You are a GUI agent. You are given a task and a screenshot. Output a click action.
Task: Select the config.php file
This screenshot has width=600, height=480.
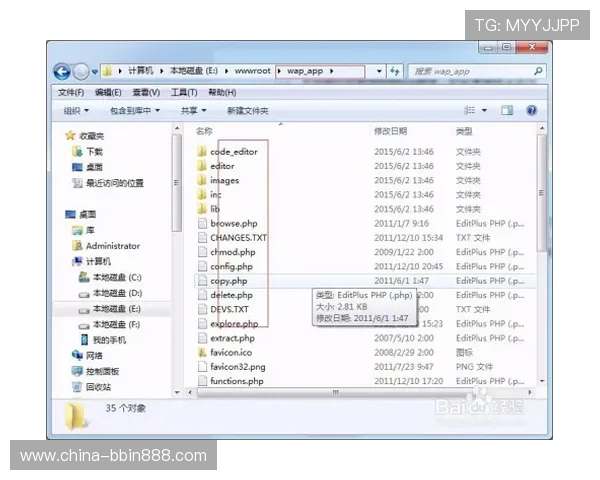tap(232, 267)
